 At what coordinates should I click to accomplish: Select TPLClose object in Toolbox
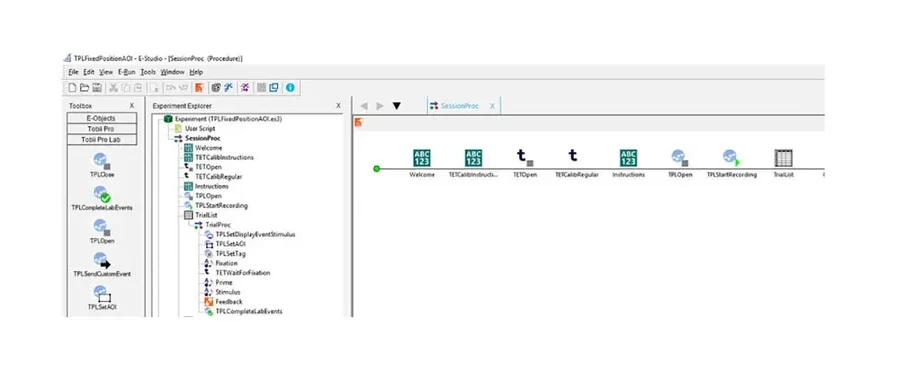pyautogui.click(x=102, y=164)
